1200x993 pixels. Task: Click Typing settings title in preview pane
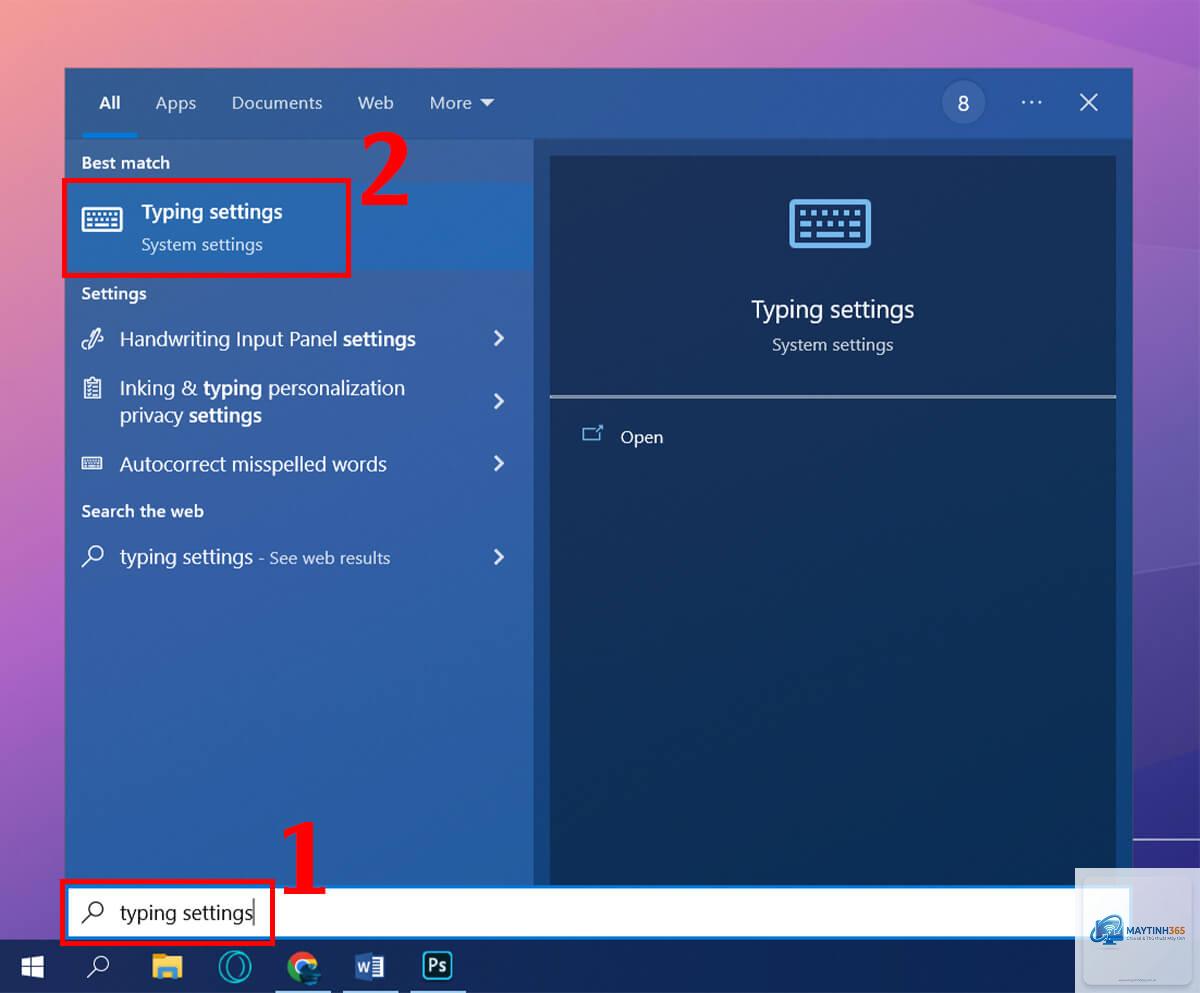(832, 310)
